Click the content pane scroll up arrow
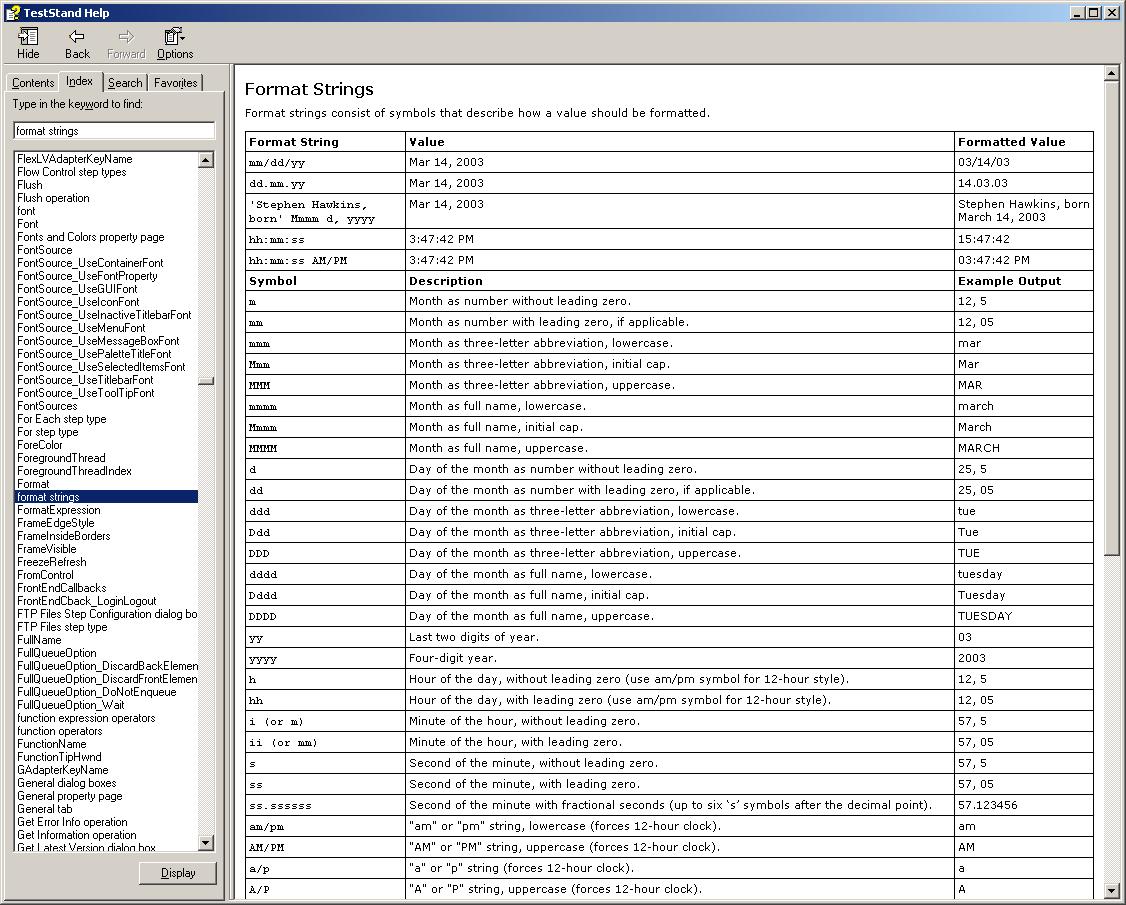Screen dimensions: 1126x905 1111,73
